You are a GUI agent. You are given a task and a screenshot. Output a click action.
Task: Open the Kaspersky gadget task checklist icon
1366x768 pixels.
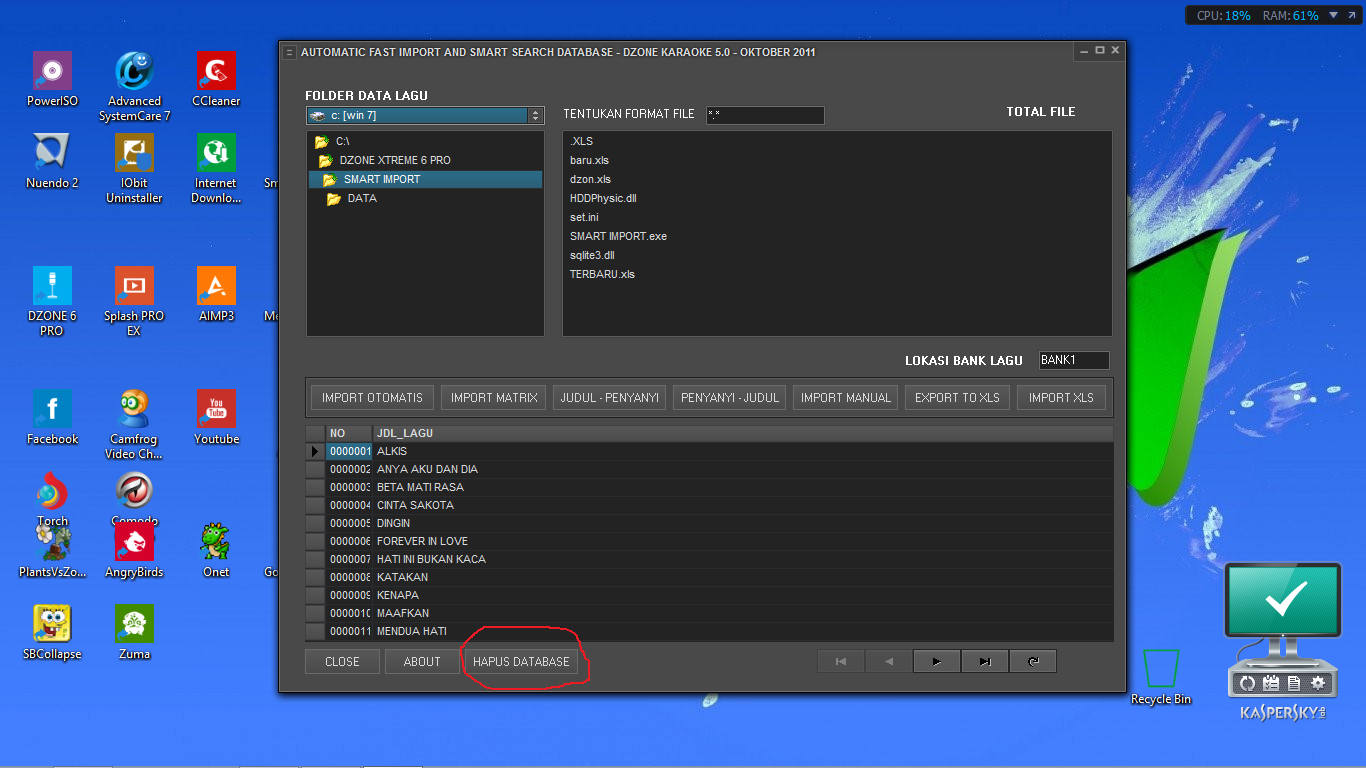pos(1271,683)
